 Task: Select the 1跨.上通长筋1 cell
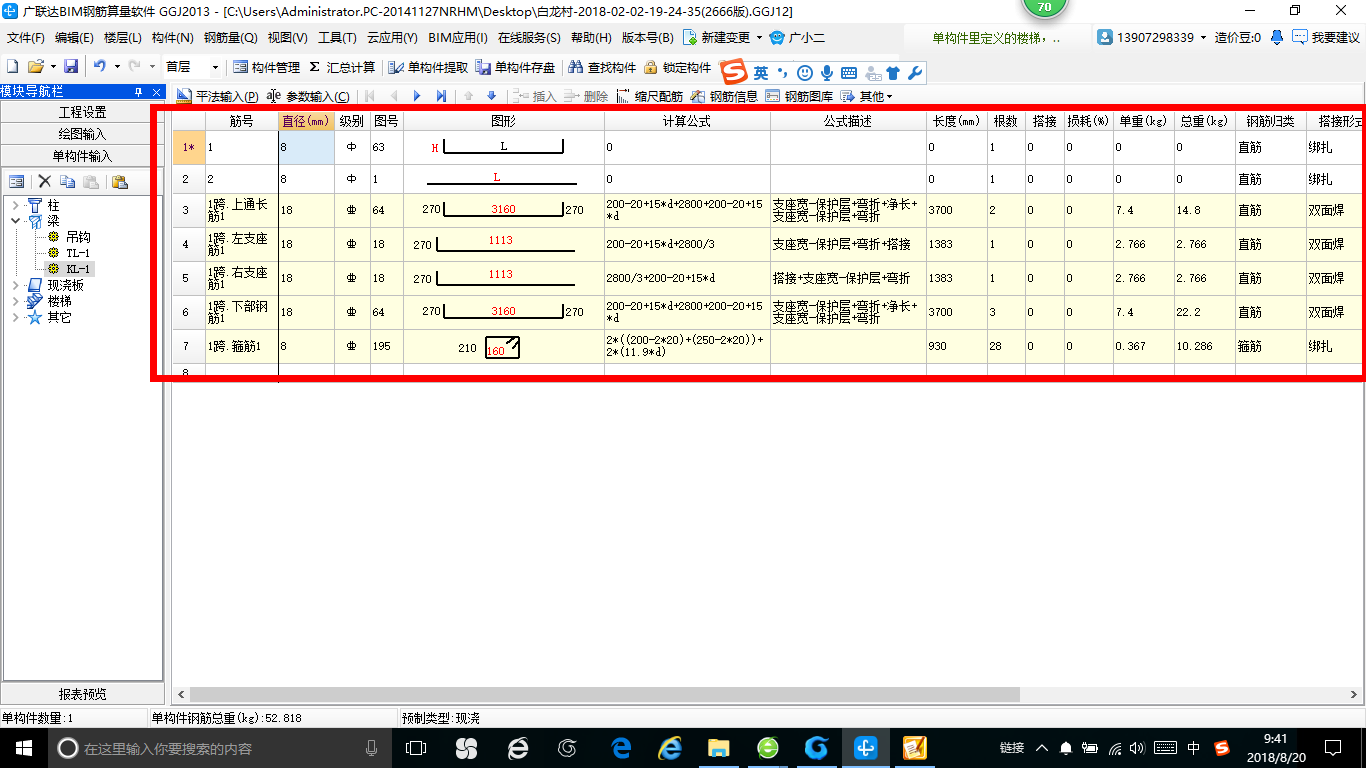(x=241, y=211)
